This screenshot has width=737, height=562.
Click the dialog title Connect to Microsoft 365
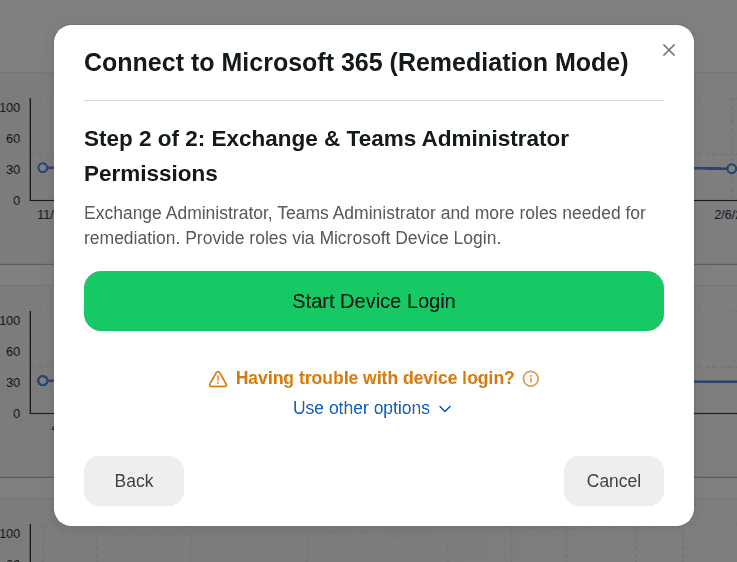pyautogui.click(x=356, y=62)
